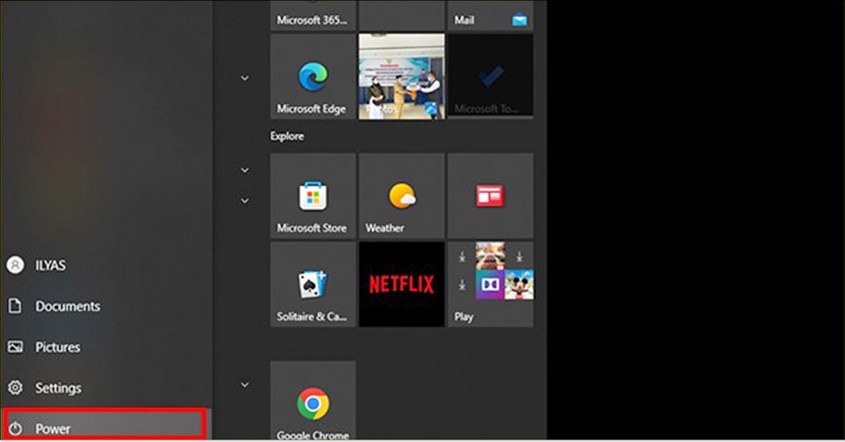Viewport: 845px width, 442px height.
Task: Open the Microsoft Edge tile
Action: pyautogui.click(x=313, y=76)
